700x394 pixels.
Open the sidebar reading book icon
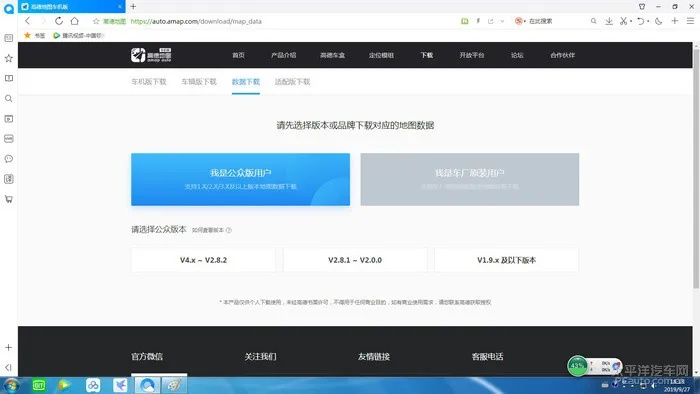point(8,78)
